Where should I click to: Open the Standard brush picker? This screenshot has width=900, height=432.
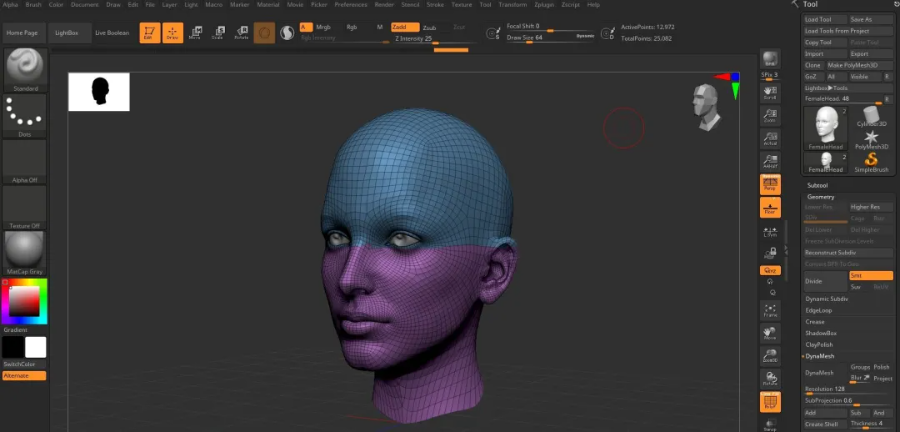pyautogui.click(x=25, y=70)
